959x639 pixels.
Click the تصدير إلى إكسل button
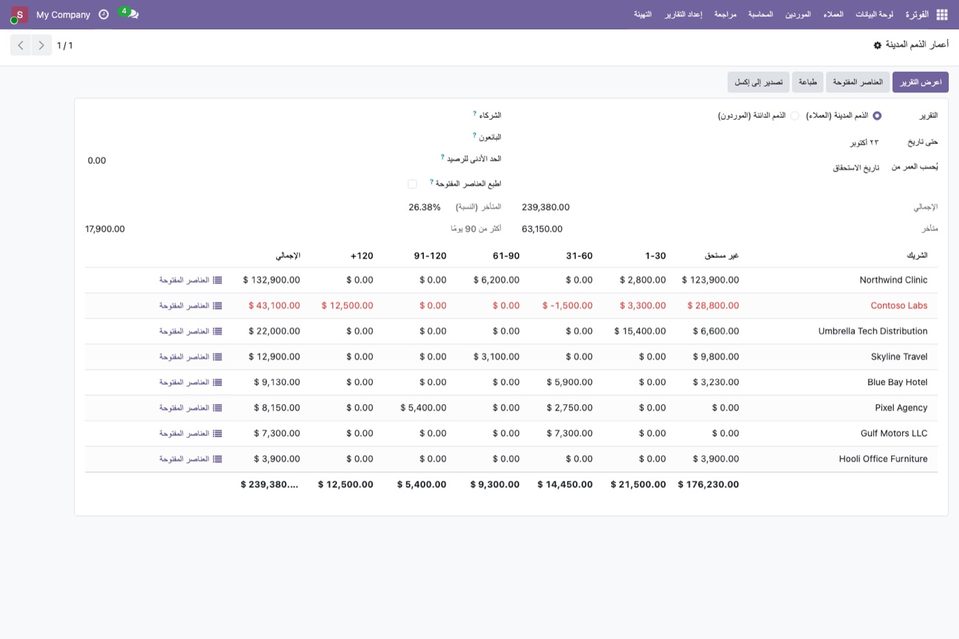(x=758, y=82)
